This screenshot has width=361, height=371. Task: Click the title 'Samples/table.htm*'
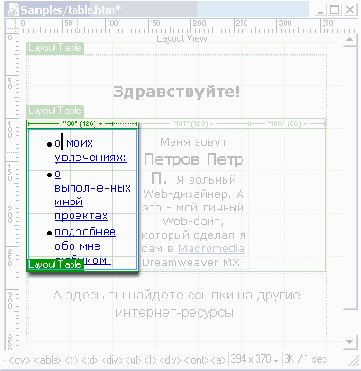tap(71, 10)
